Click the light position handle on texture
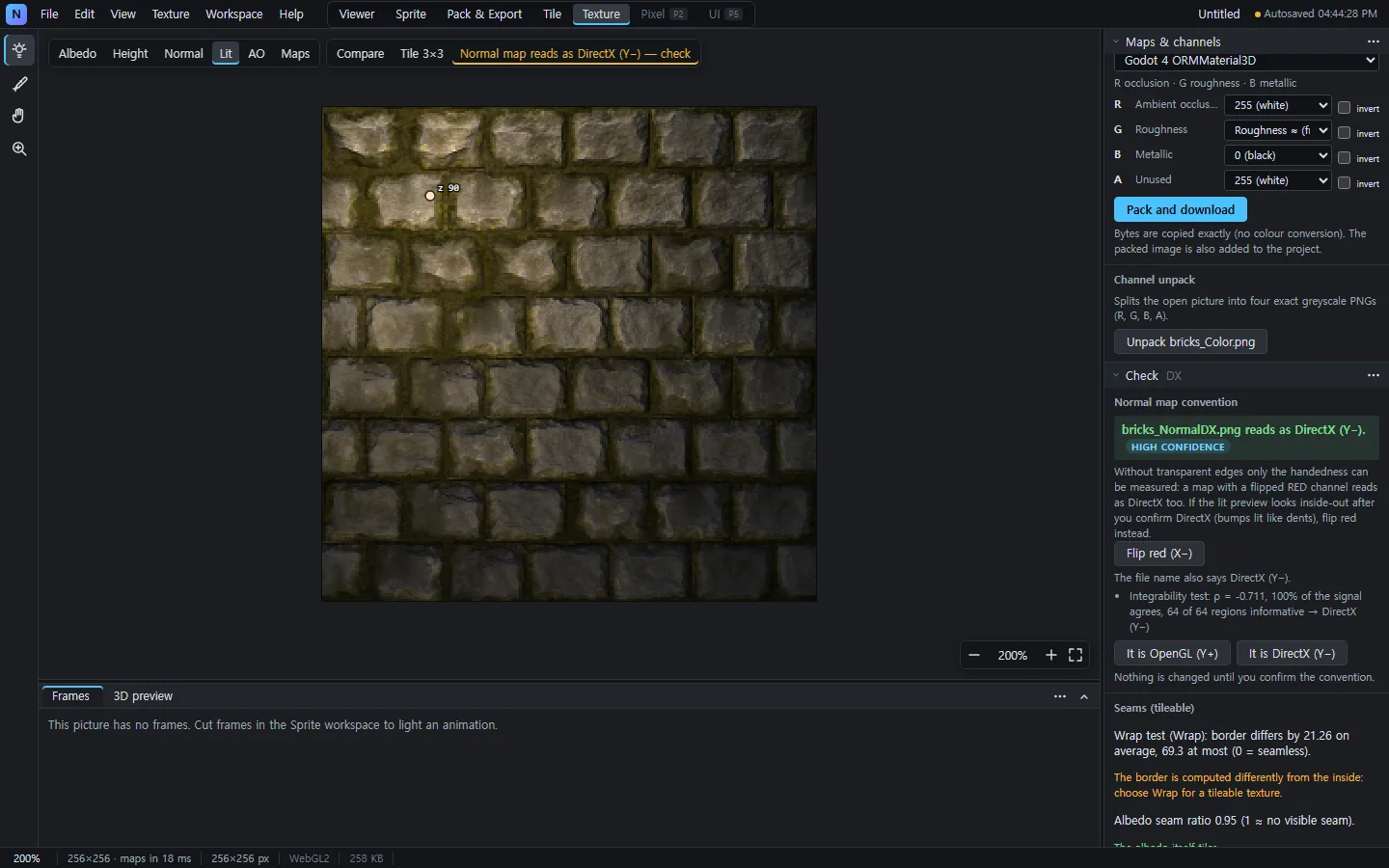Image resolution: width=1389 pixels, height=868 pixels. (x=430, y=196)
